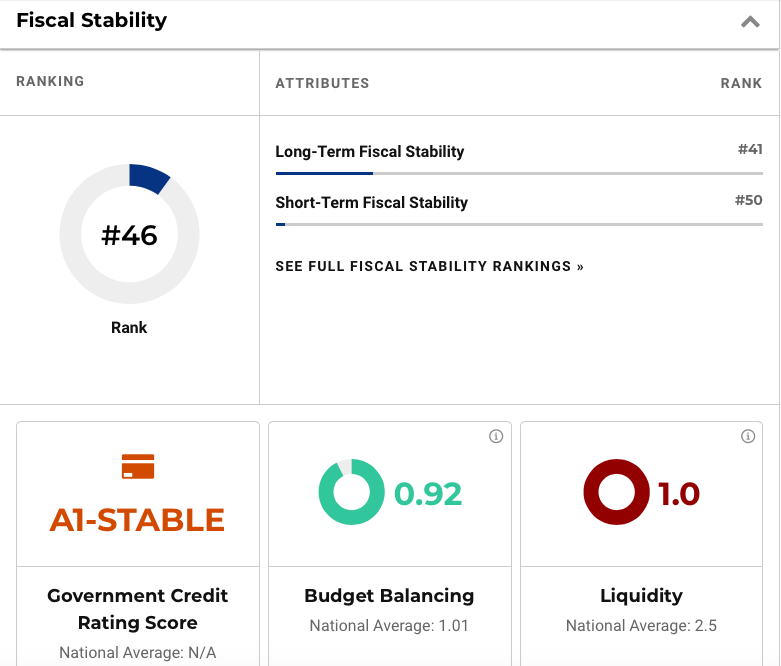Viewport: 781px width, 666px height.
Task: Click the ATTRIBUTES column header
Action: click(x=322, y=83)
